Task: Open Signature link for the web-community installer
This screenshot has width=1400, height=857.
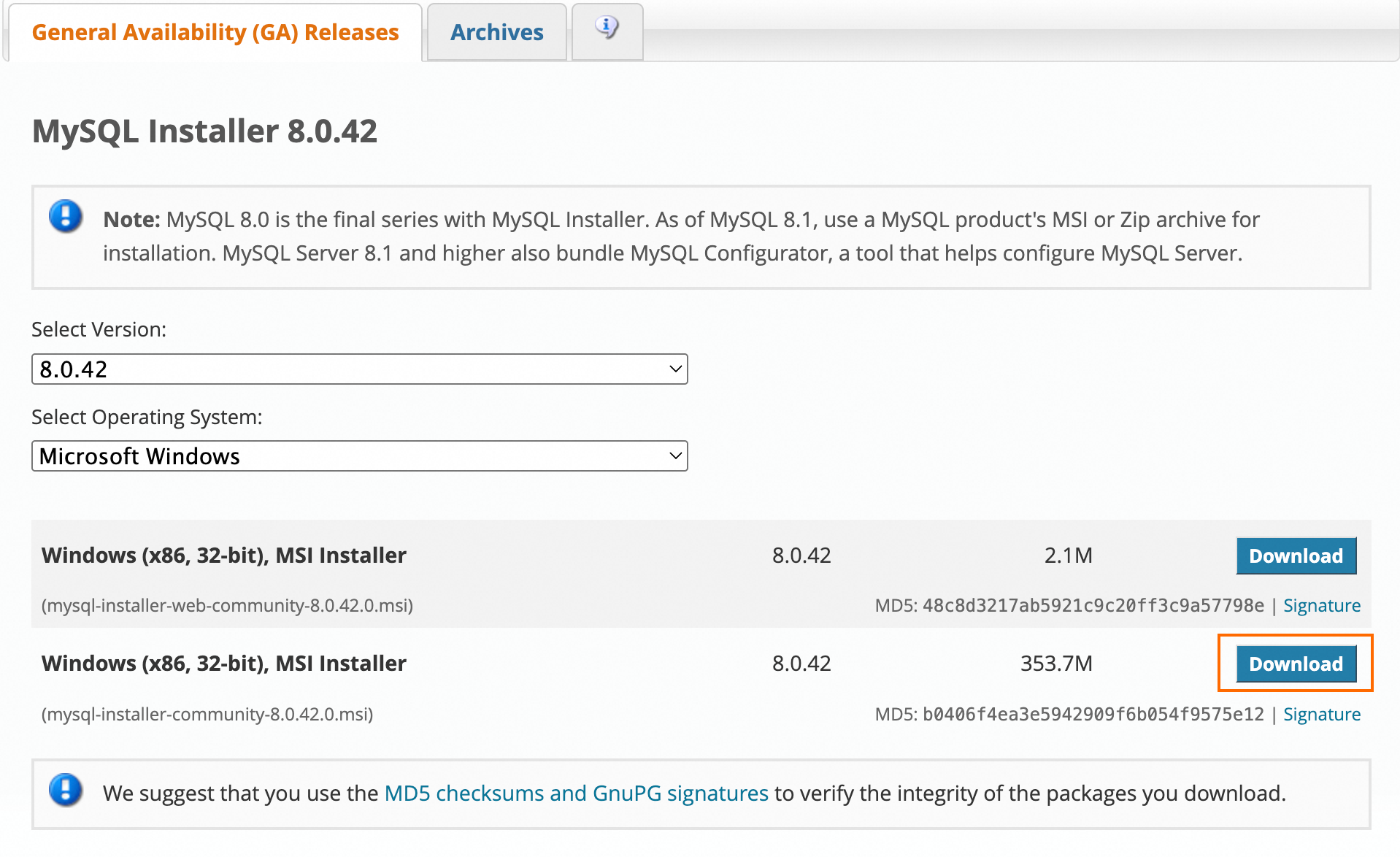Action: [1322, 606]
